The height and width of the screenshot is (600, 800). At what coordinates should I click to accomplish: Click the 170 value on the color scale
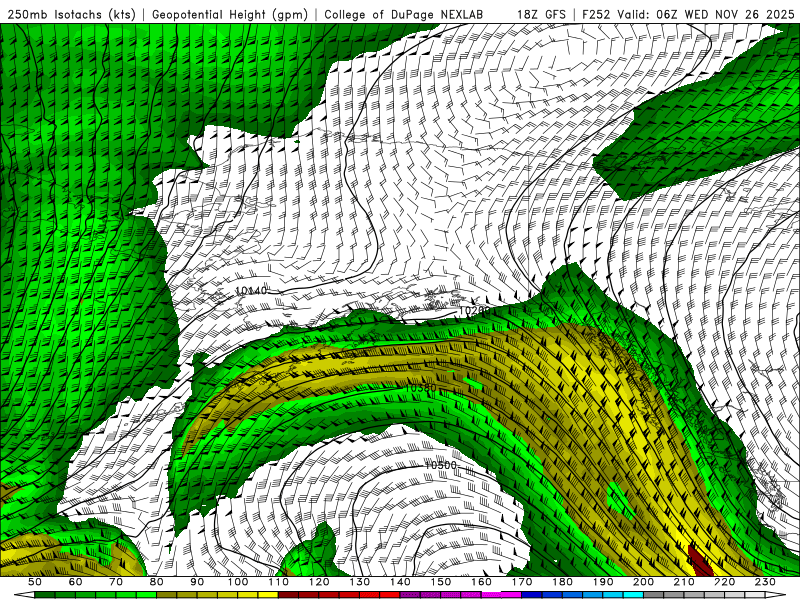[x=521, y=582]
